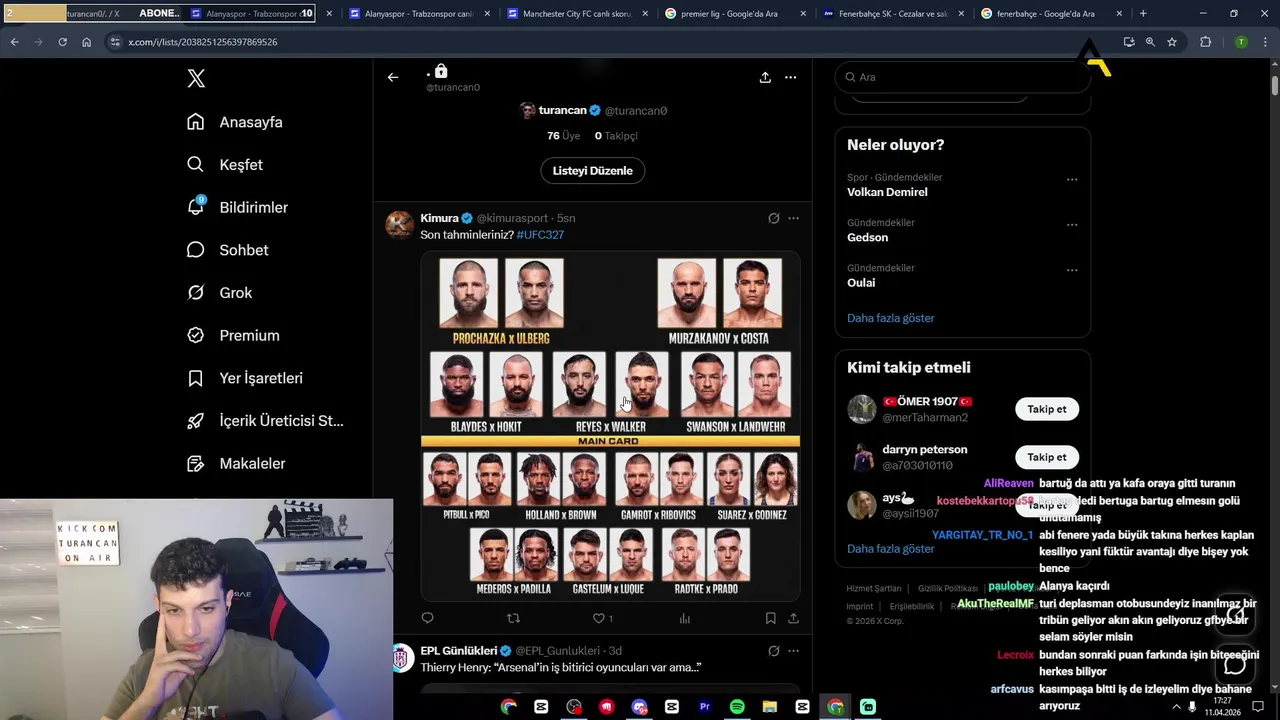1280x720 pixels.
Task: Open Kimura's profile avatar
Action: click(400, 224)
